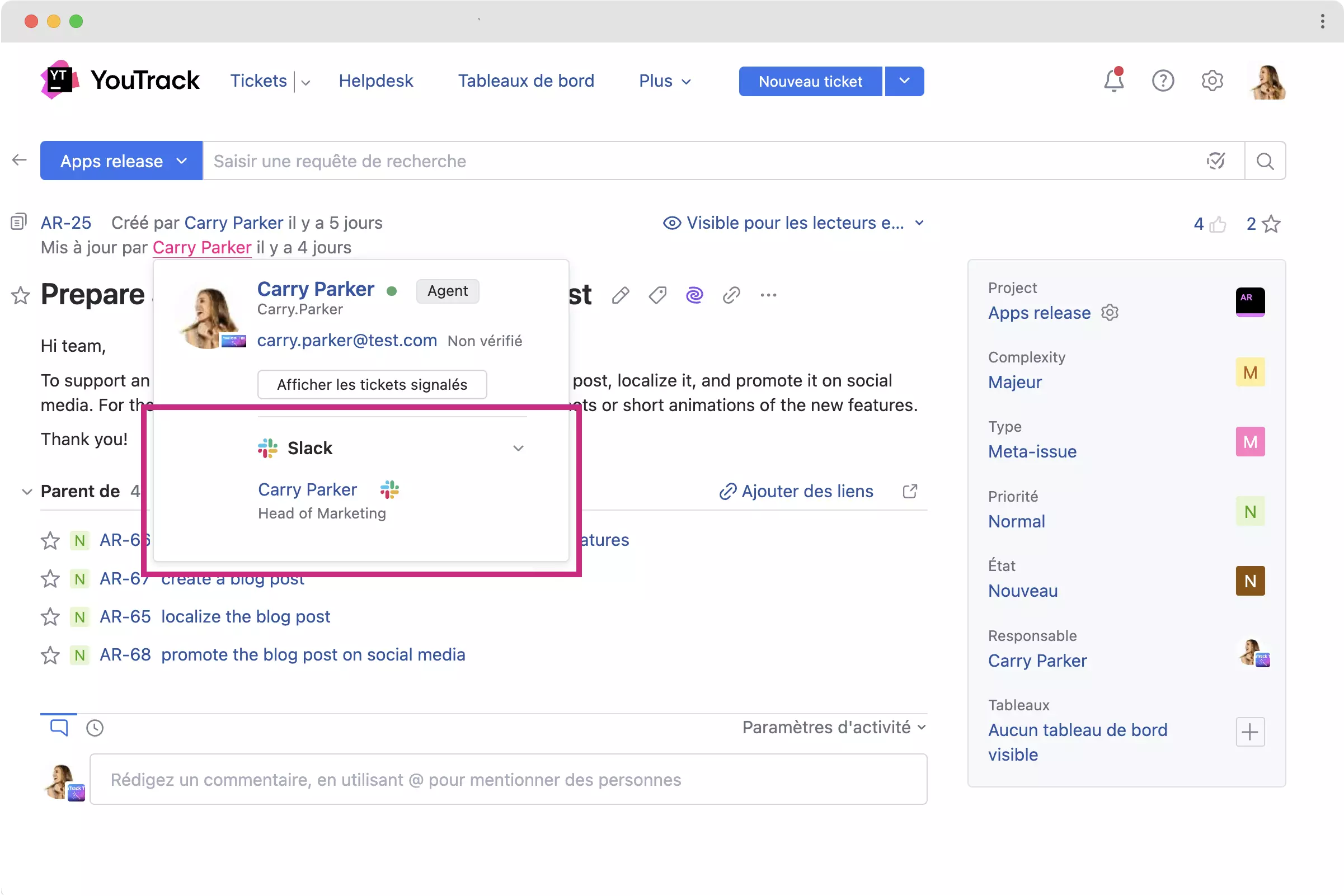Open the carry.parker@test.com email link

coord(347,341)
